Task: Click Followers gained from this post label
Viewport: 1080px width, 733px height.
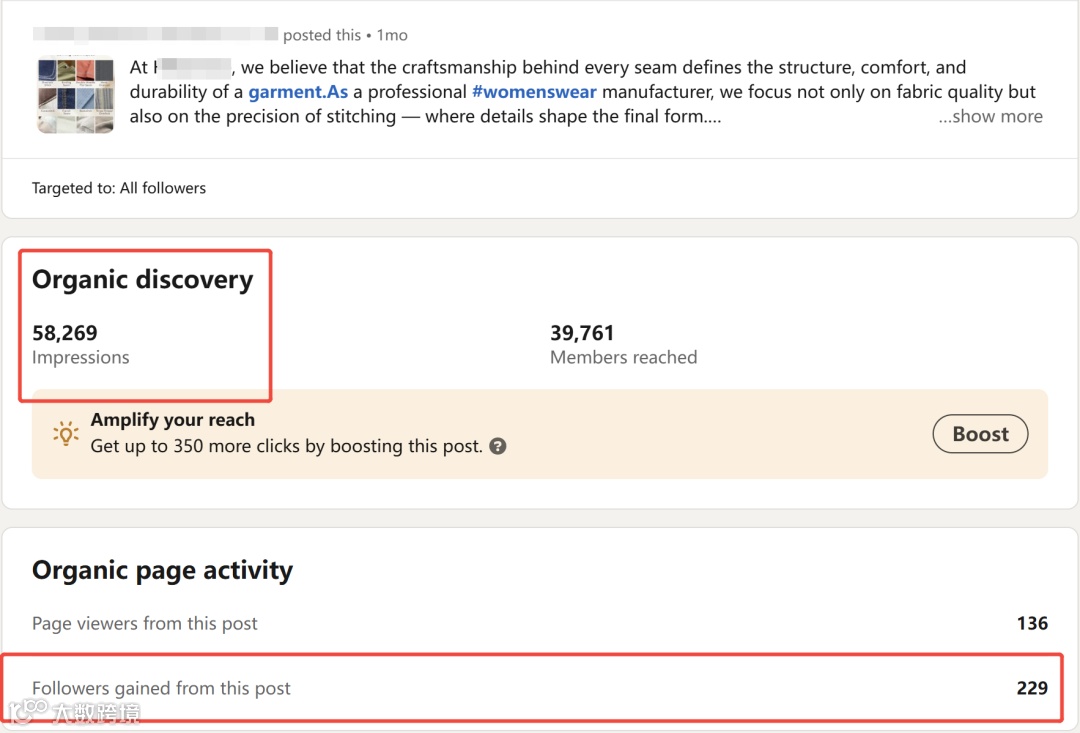Action: [161, 688]
